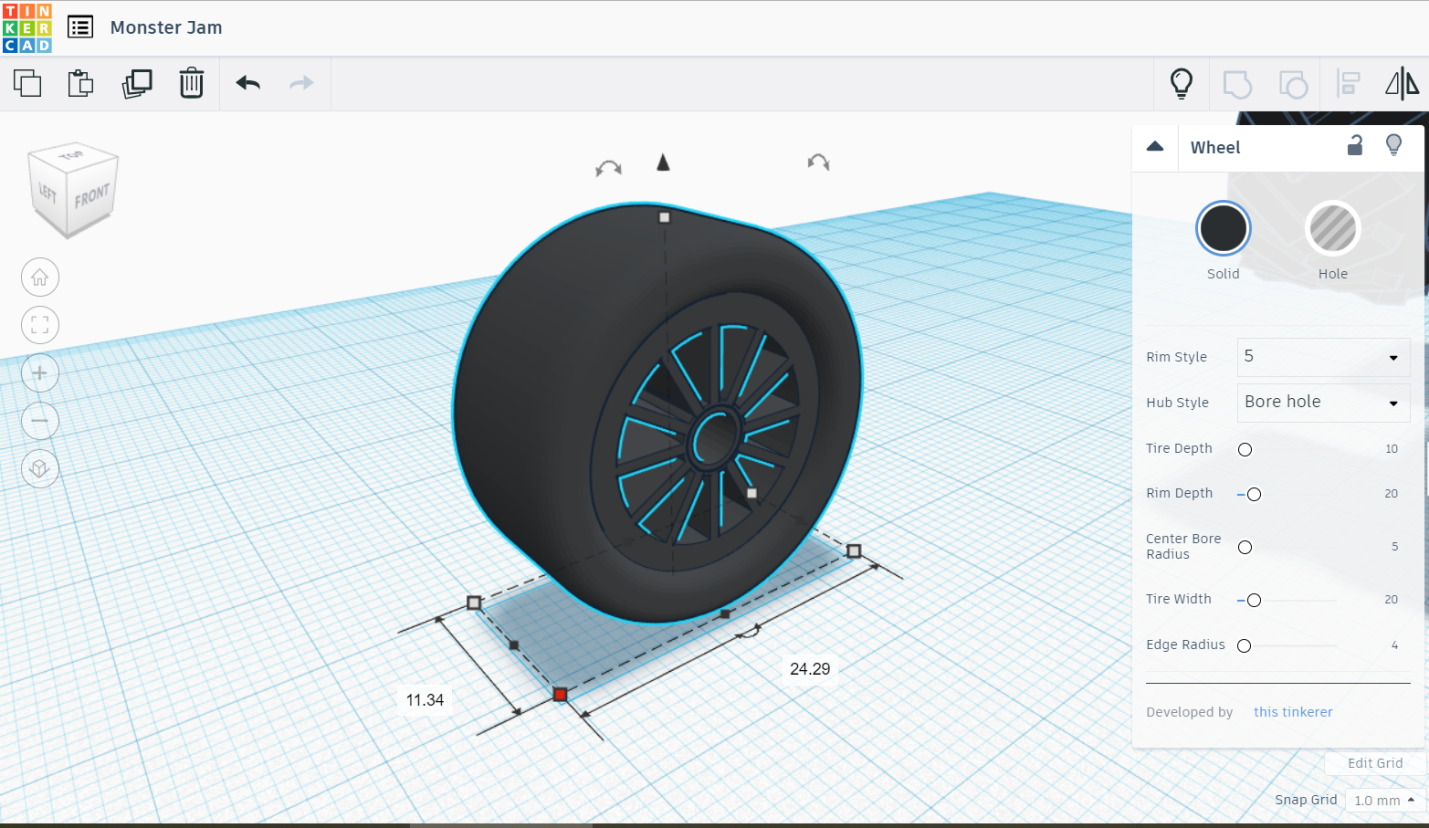Select the Hole shape option
Viewport: 1429px width, 828px height.
pyautogui.click(x=1333, y=229)
